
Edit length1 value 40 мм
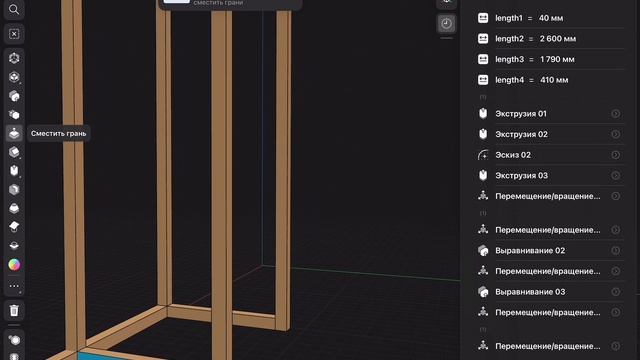[x=551, y=18]
